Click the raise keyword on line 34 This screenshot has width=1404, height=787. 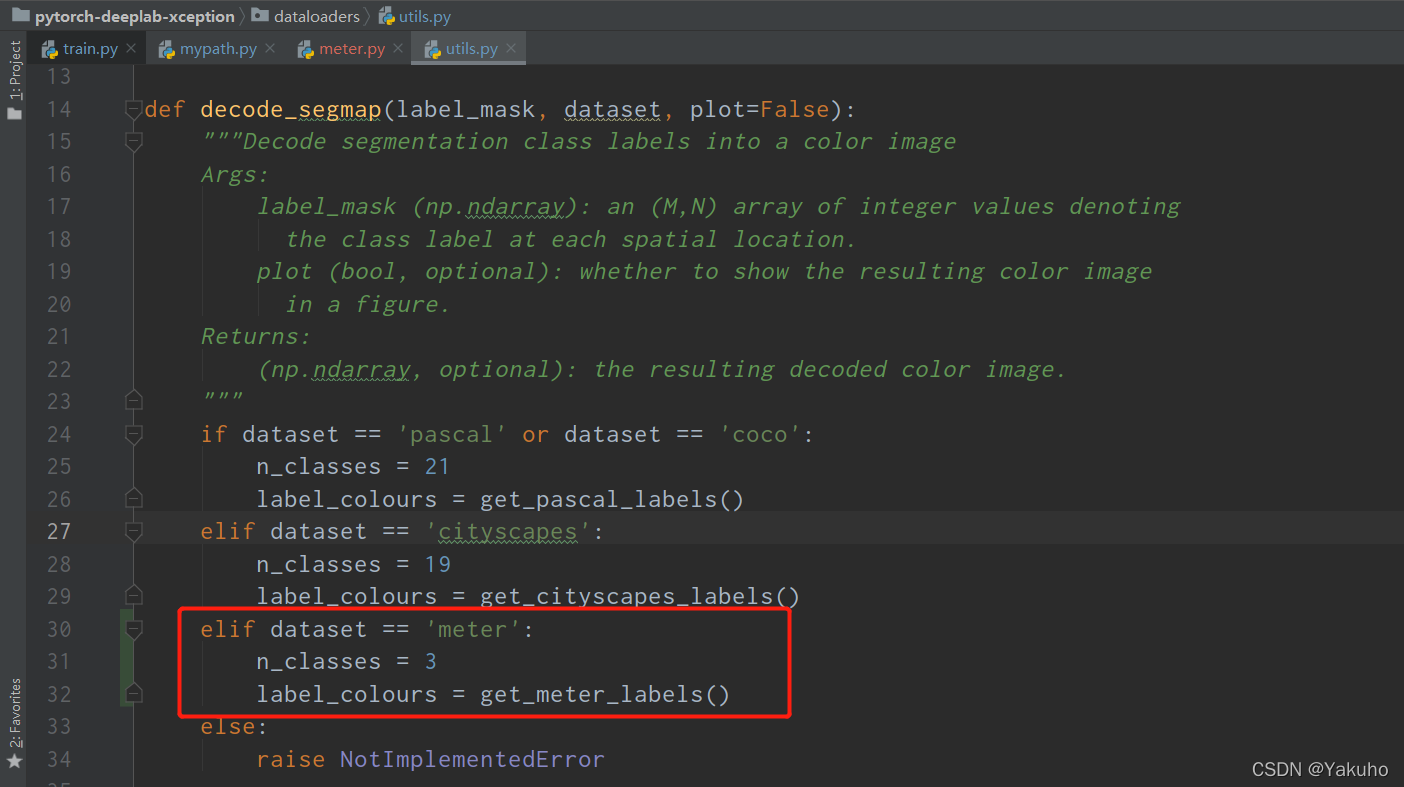pyautogui.click(x=291, y=759)
